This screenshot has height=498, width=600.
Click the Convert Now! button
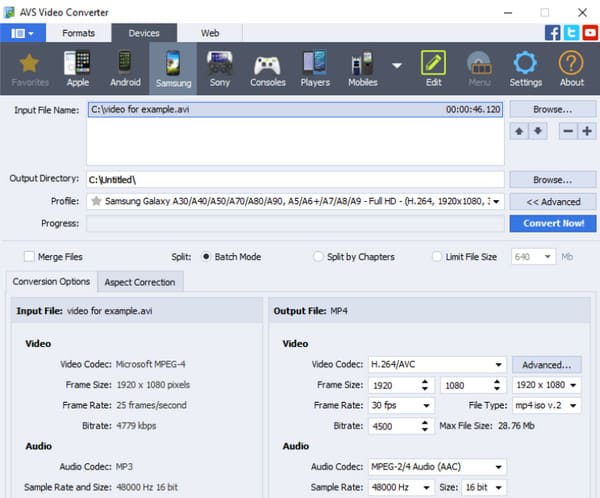pos(553,223)
